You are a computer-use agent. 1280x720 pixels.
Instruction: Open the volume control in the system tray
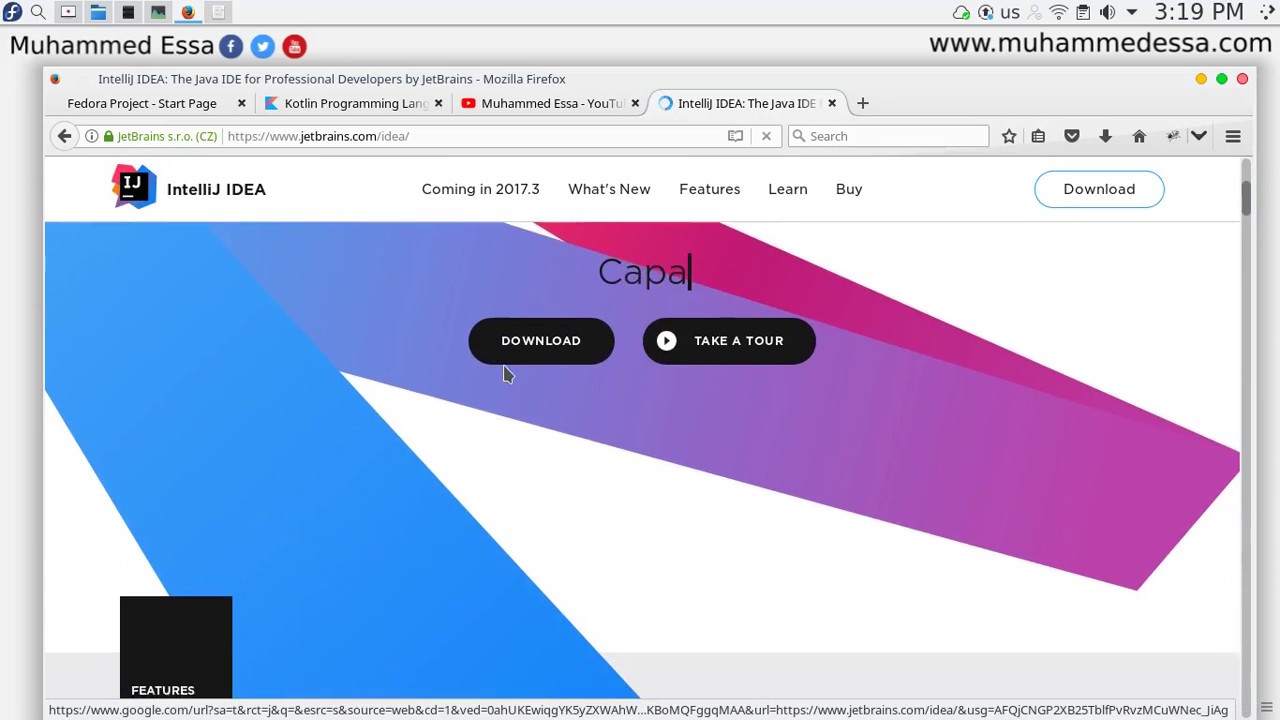click(x=1107, y=12)
